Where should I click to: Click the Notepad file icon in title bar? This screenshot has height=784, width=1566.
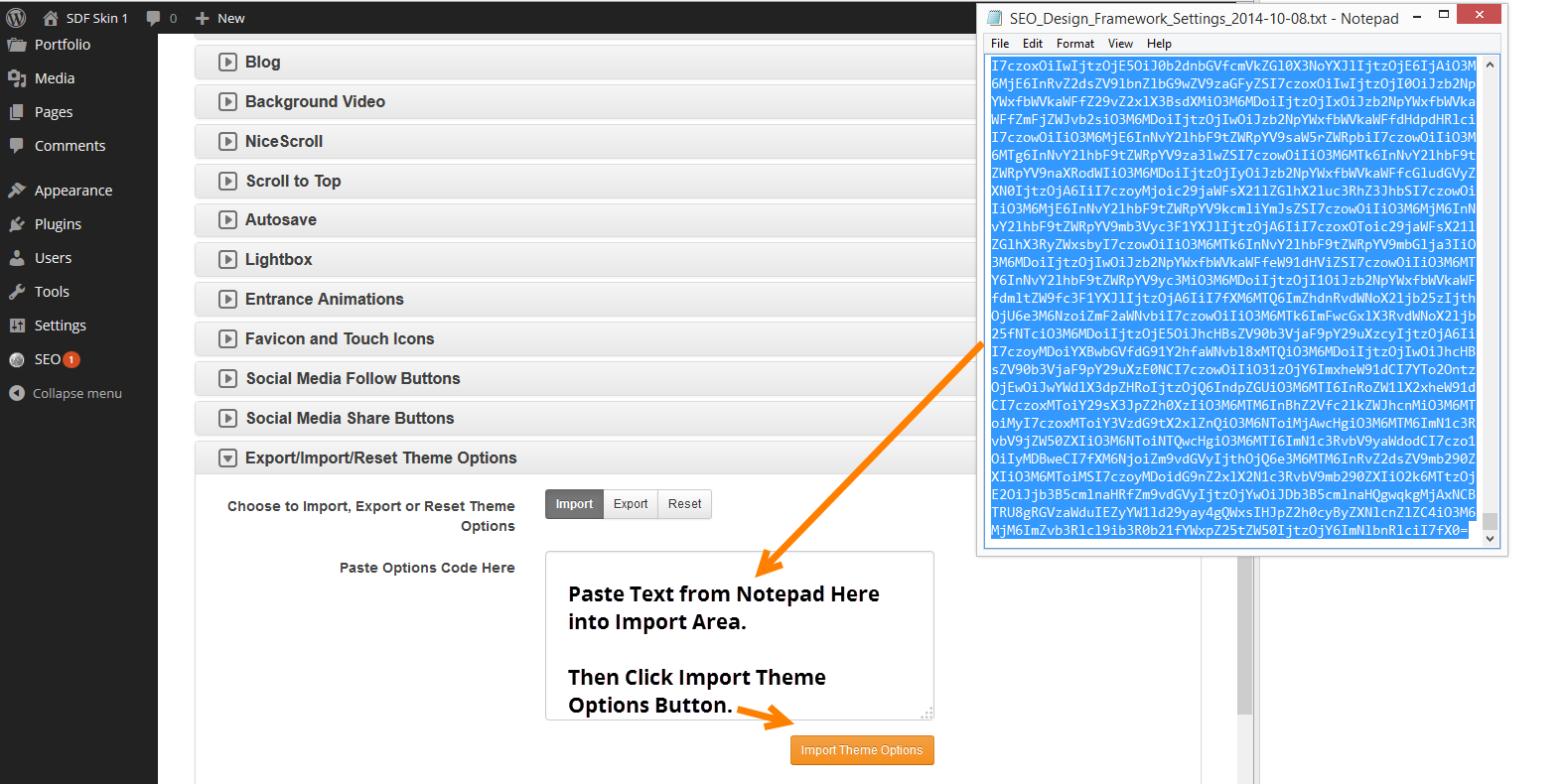(995, 18)
